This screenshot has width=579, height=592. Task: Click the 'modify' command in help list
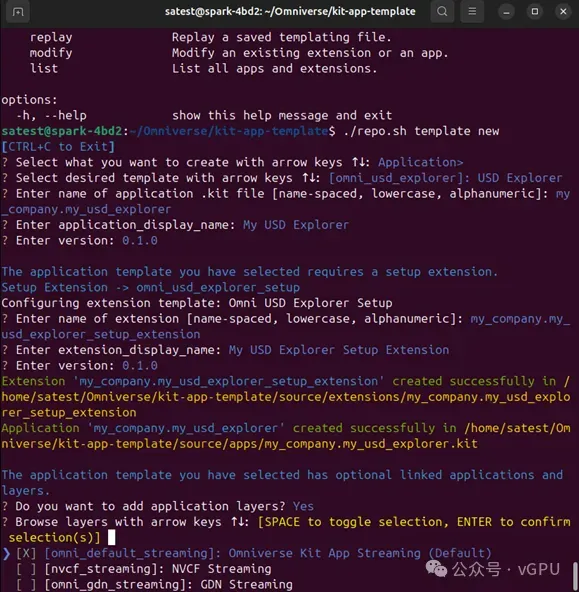coord(51,53)
